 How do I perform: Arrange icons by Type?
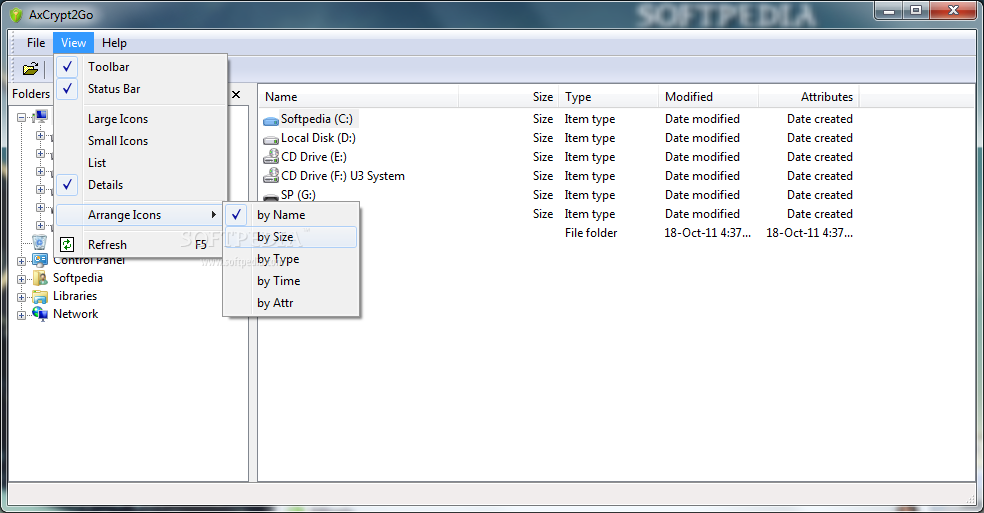click(291, 259)
